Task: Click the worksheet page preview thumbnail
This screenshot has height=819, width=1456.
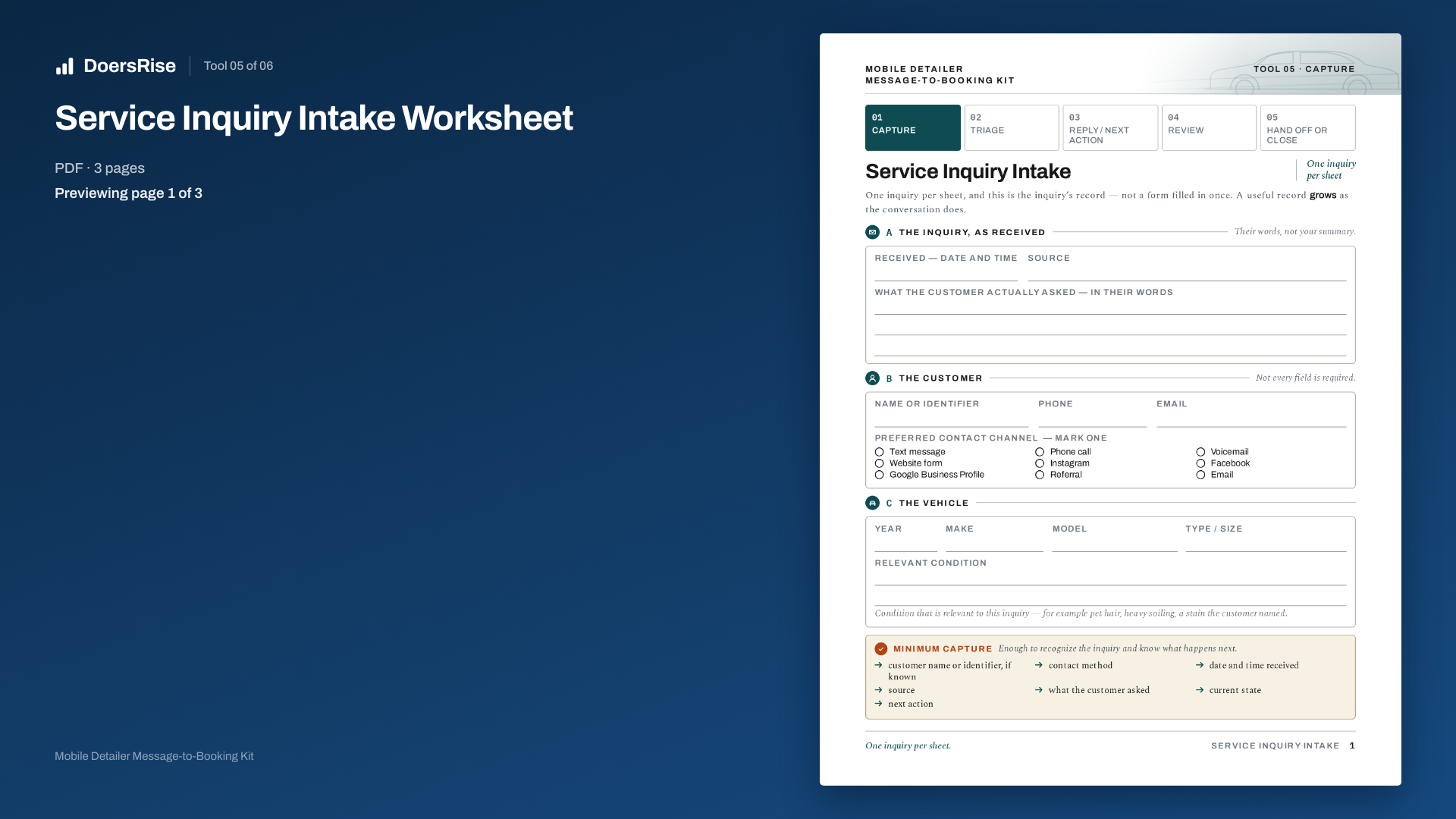Action: [1110, 409]
